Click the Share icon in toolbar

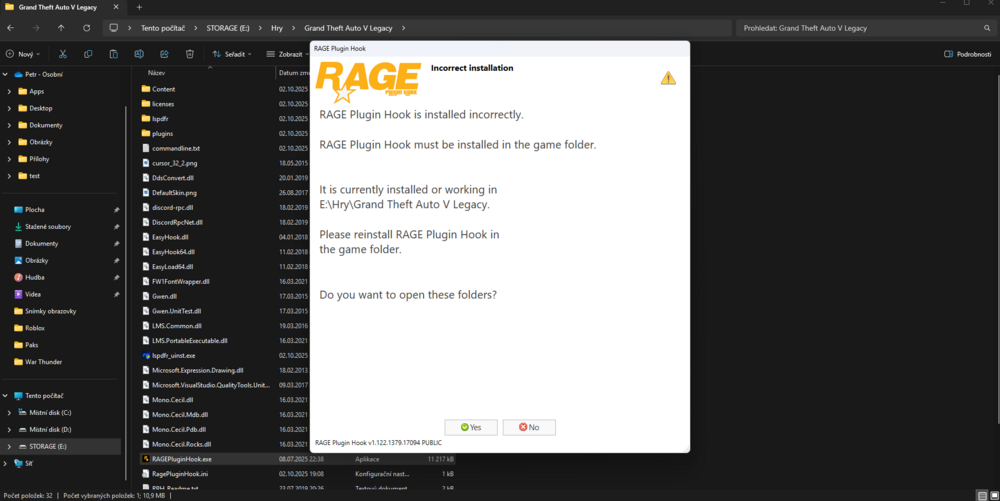tap(165, 54)
